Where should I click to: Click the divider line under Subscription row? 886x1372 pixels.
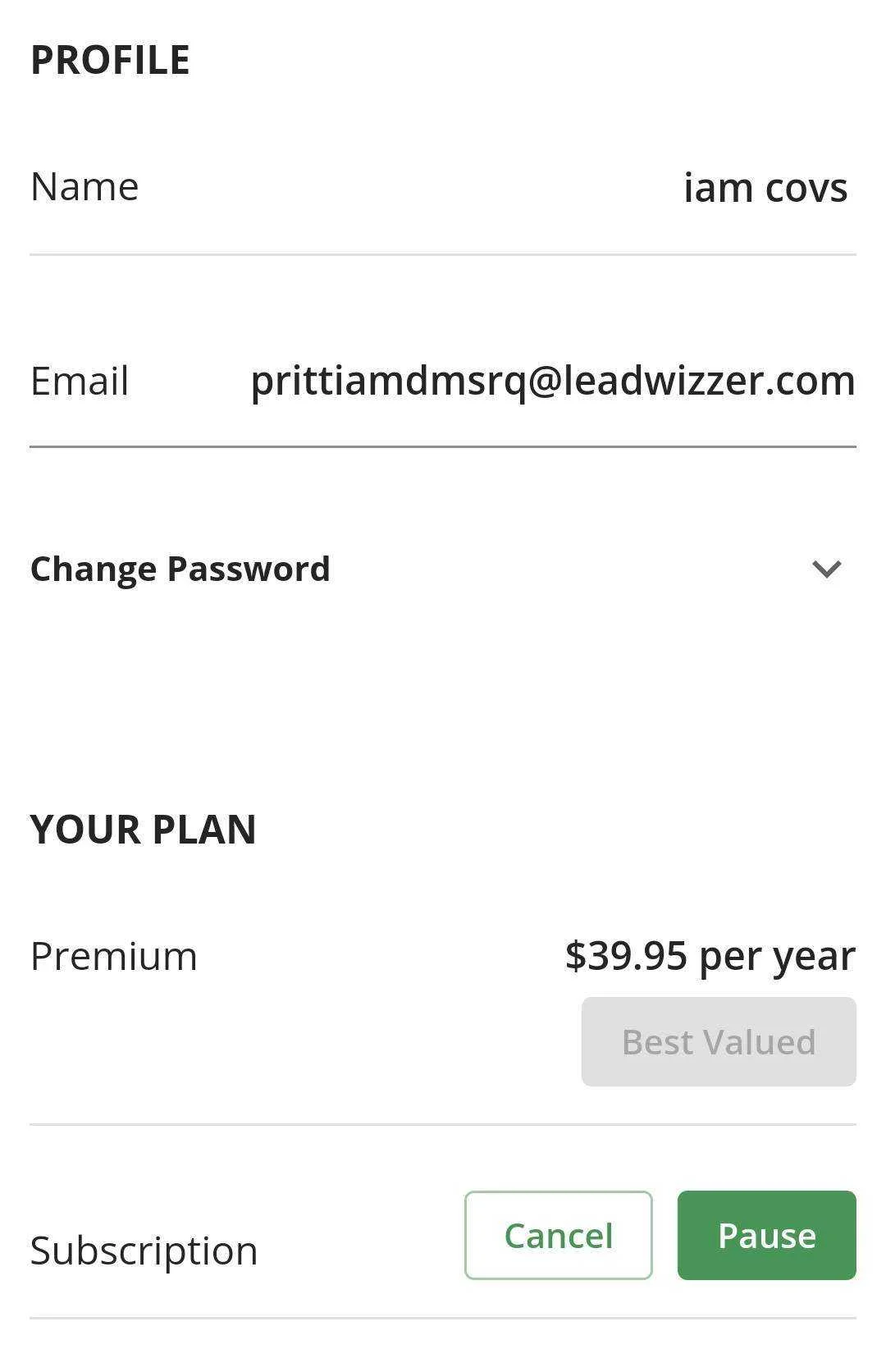pyautogui.click(x=443, y=1318)
